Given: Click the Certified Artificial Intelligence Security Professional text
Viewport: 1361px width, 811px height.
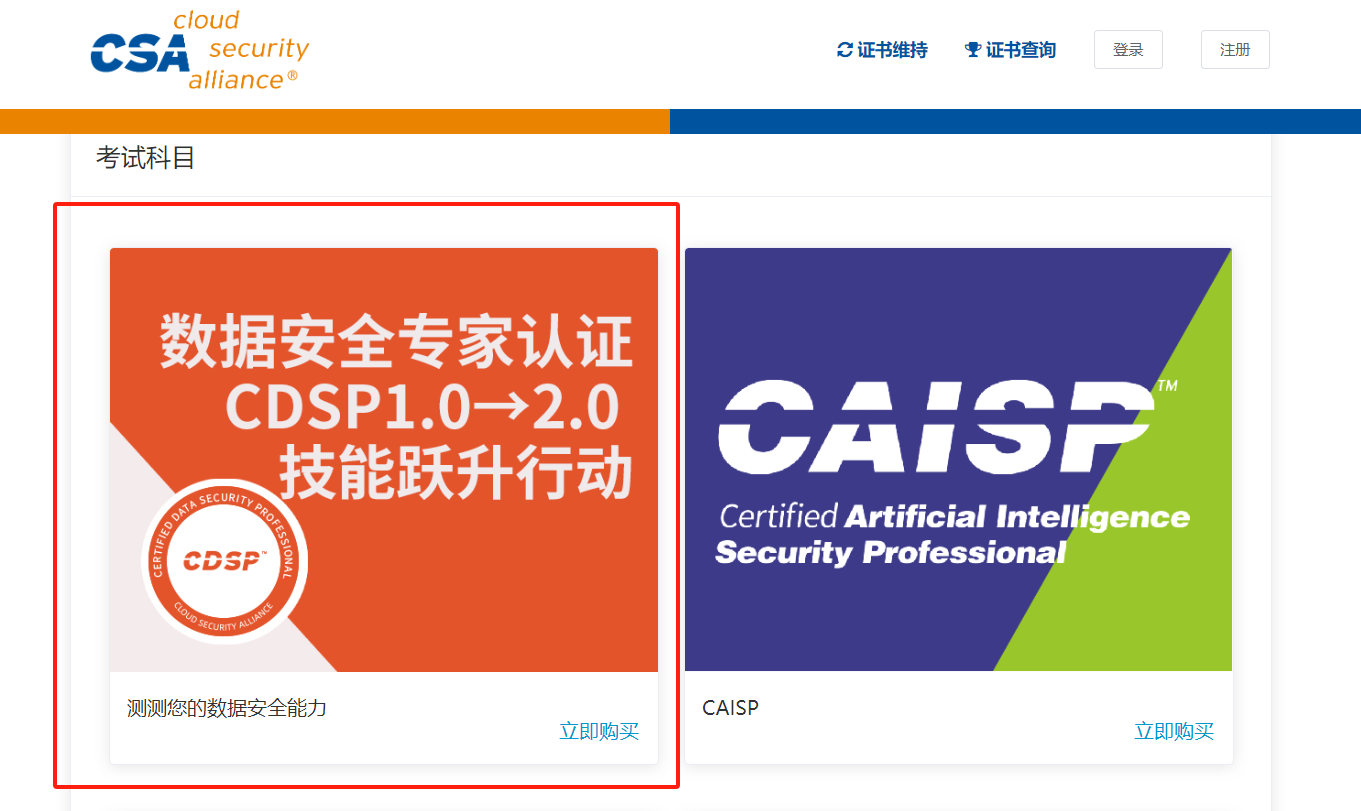Looking at the screenshot, I should click(953, 534).
